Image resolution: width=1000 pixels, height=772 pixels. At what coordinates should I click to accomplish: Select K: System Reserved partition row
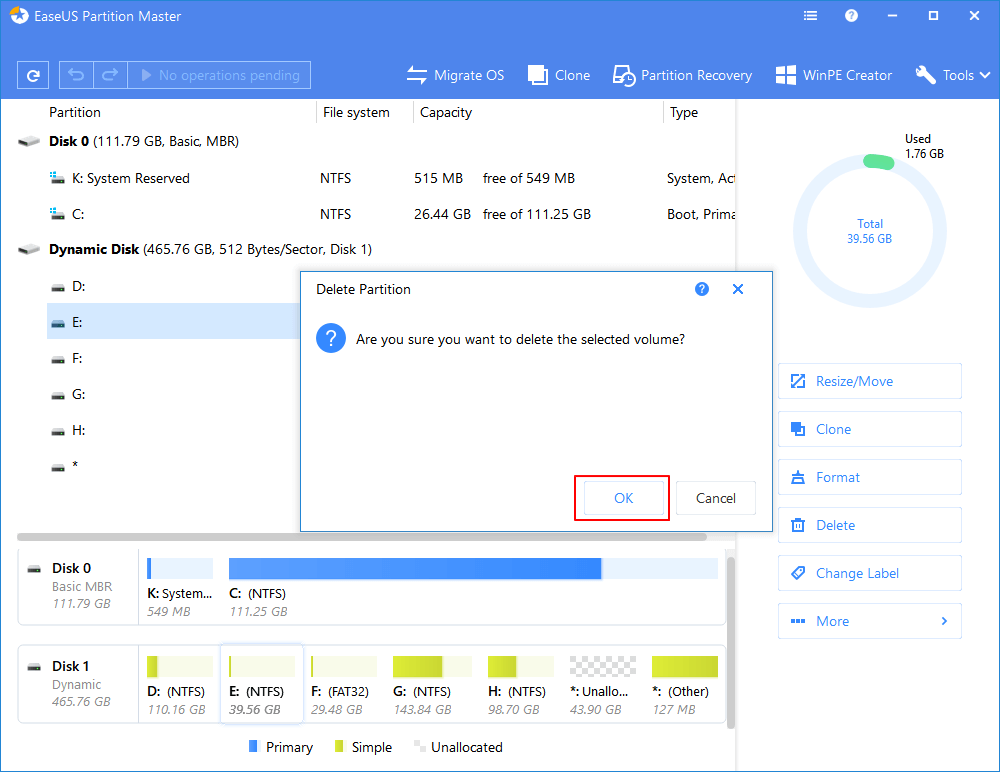(x=391, y=178)
